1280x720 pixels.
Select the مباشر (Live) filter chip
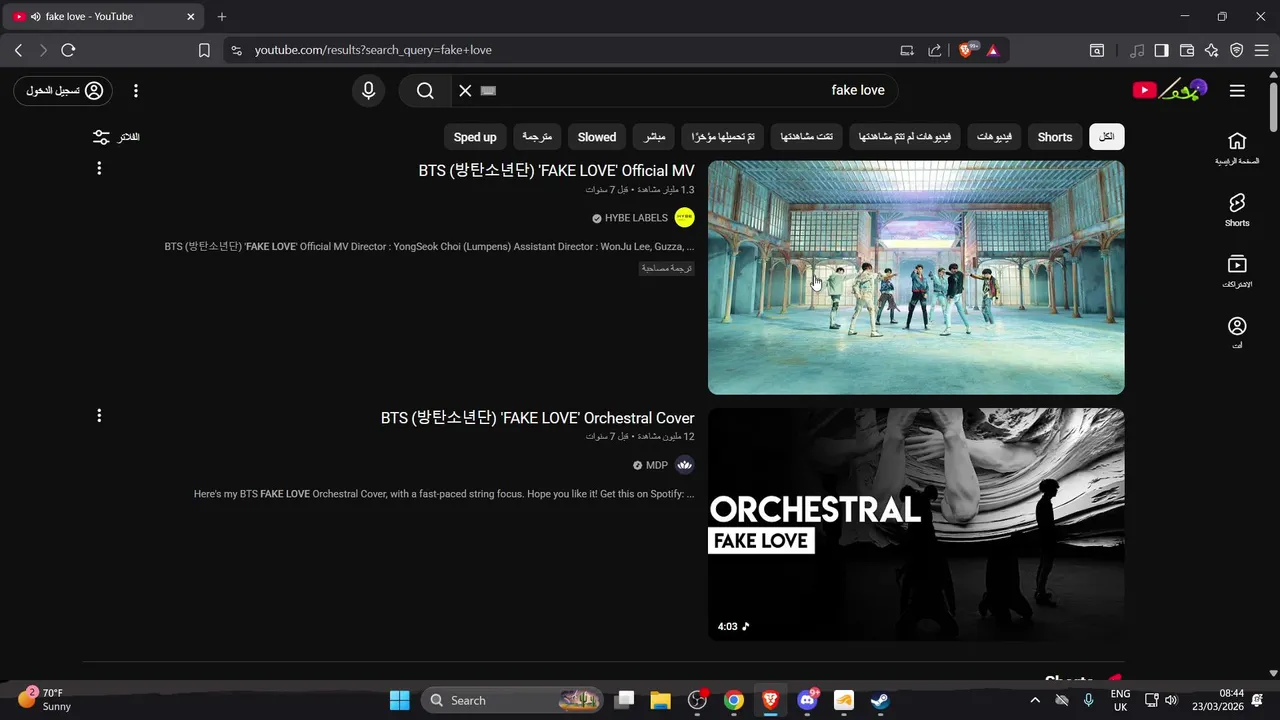point(654,137)
